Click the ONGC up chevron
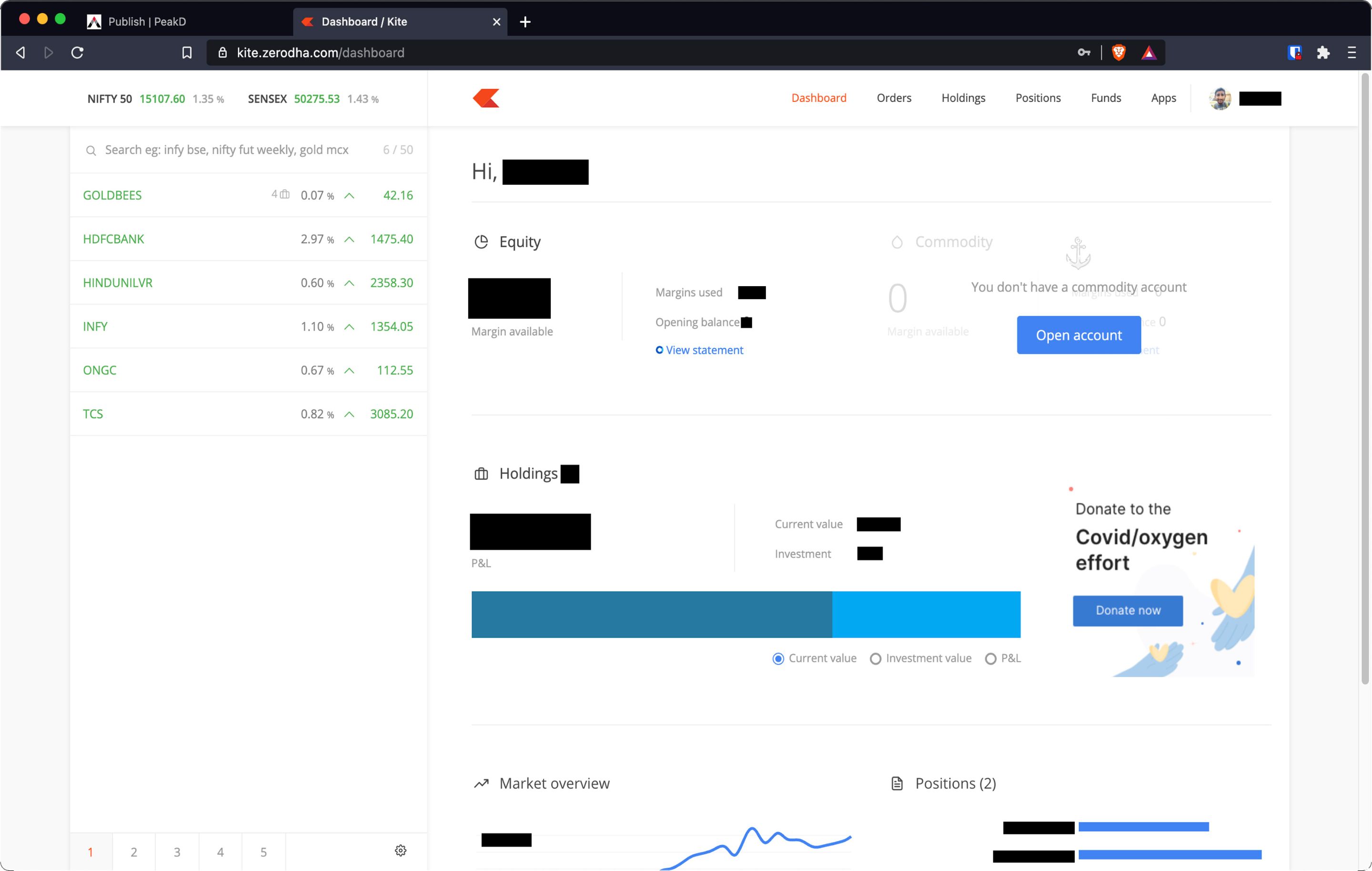The image size is (1372, 871). 349,371
